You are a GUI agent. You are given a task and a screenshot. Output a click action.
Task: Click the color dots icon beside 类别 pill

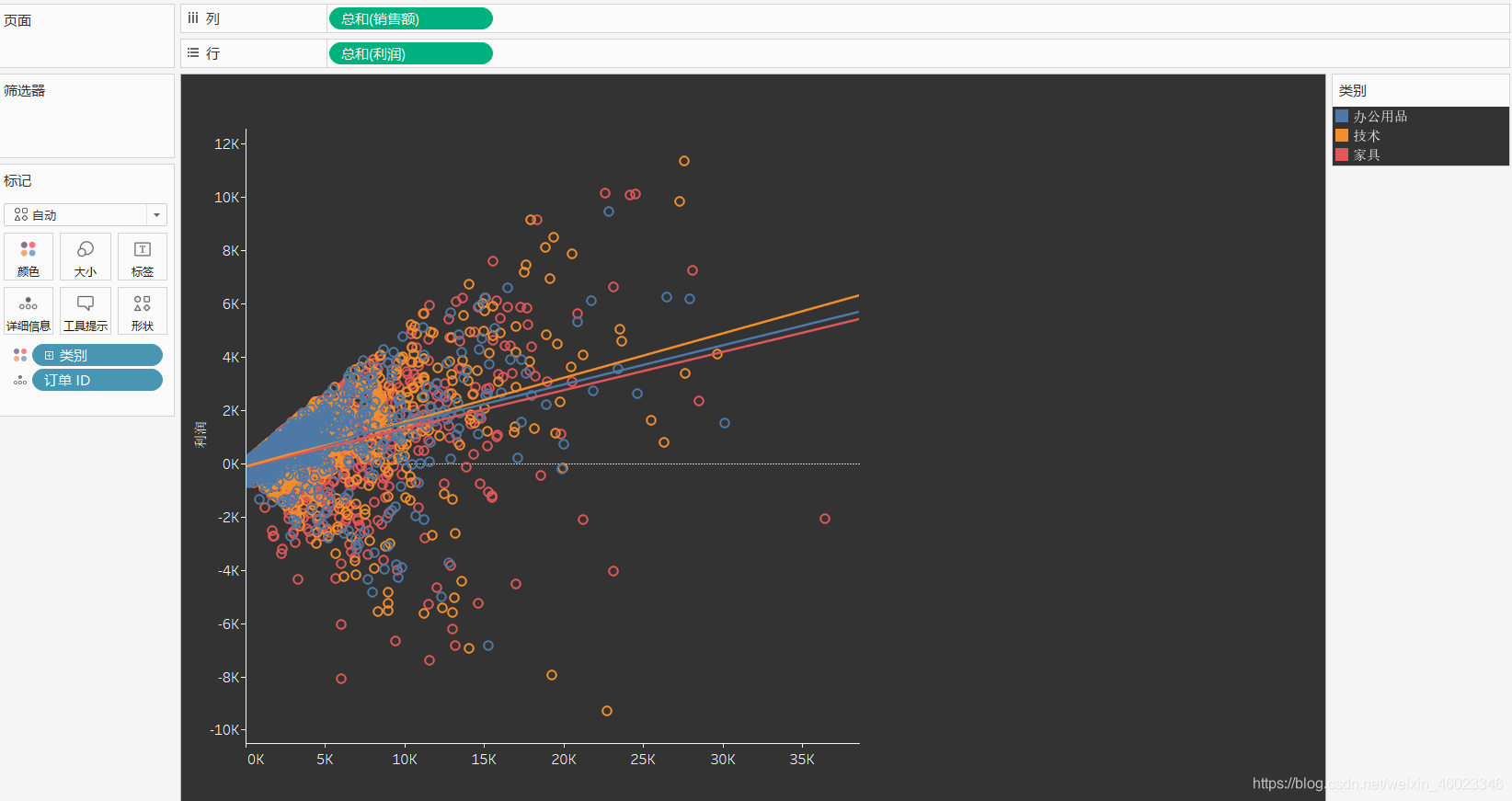pos(20,355)
